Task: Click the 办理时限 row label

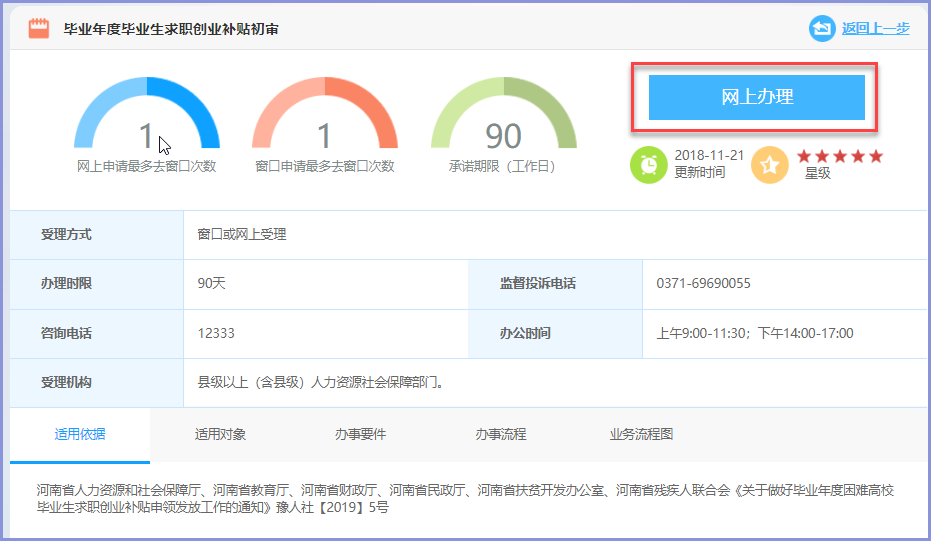Action: [x=66, y=284]
